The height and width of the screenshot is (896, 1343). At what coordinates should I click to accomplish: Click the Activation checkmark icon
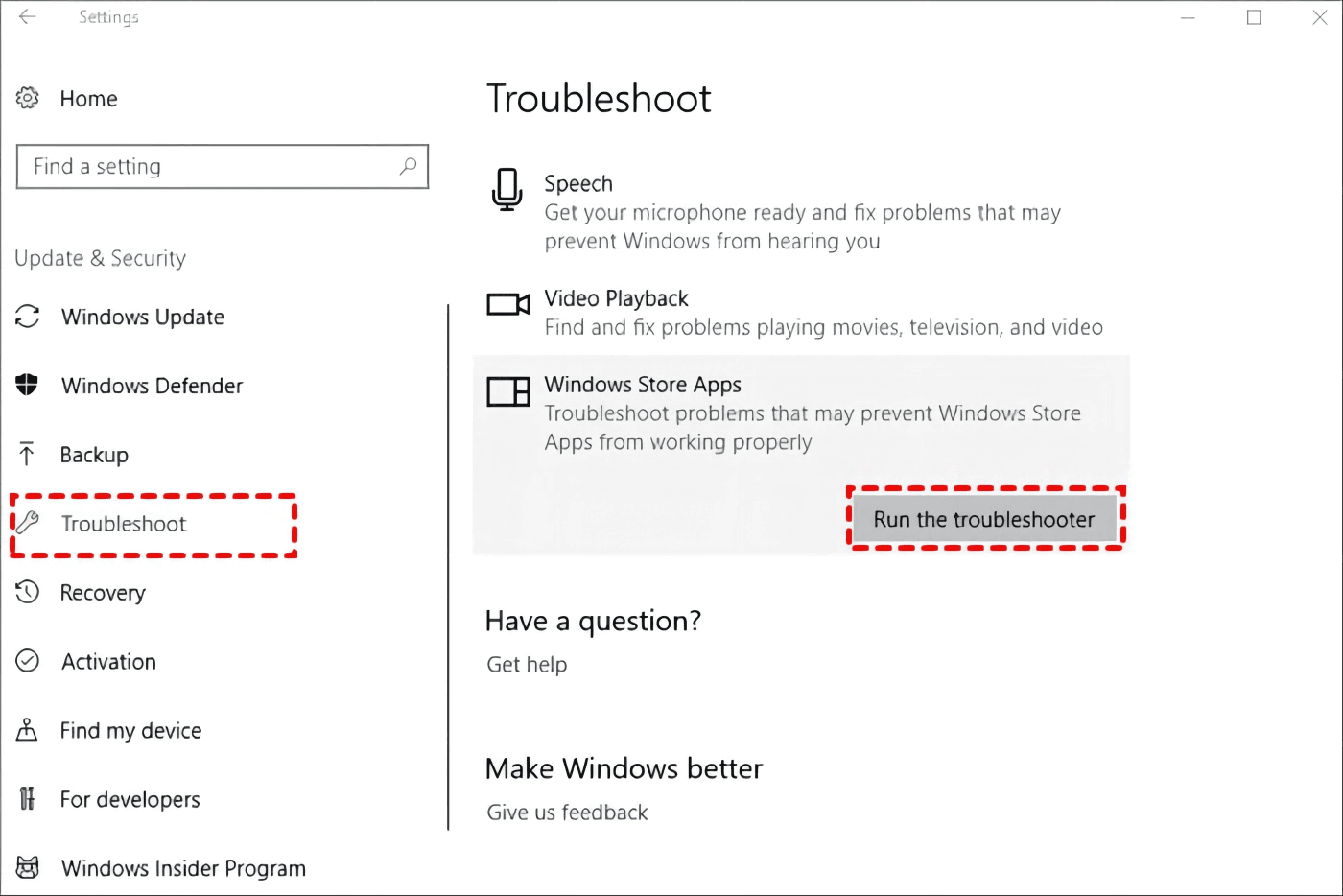(x=26, y=661)
